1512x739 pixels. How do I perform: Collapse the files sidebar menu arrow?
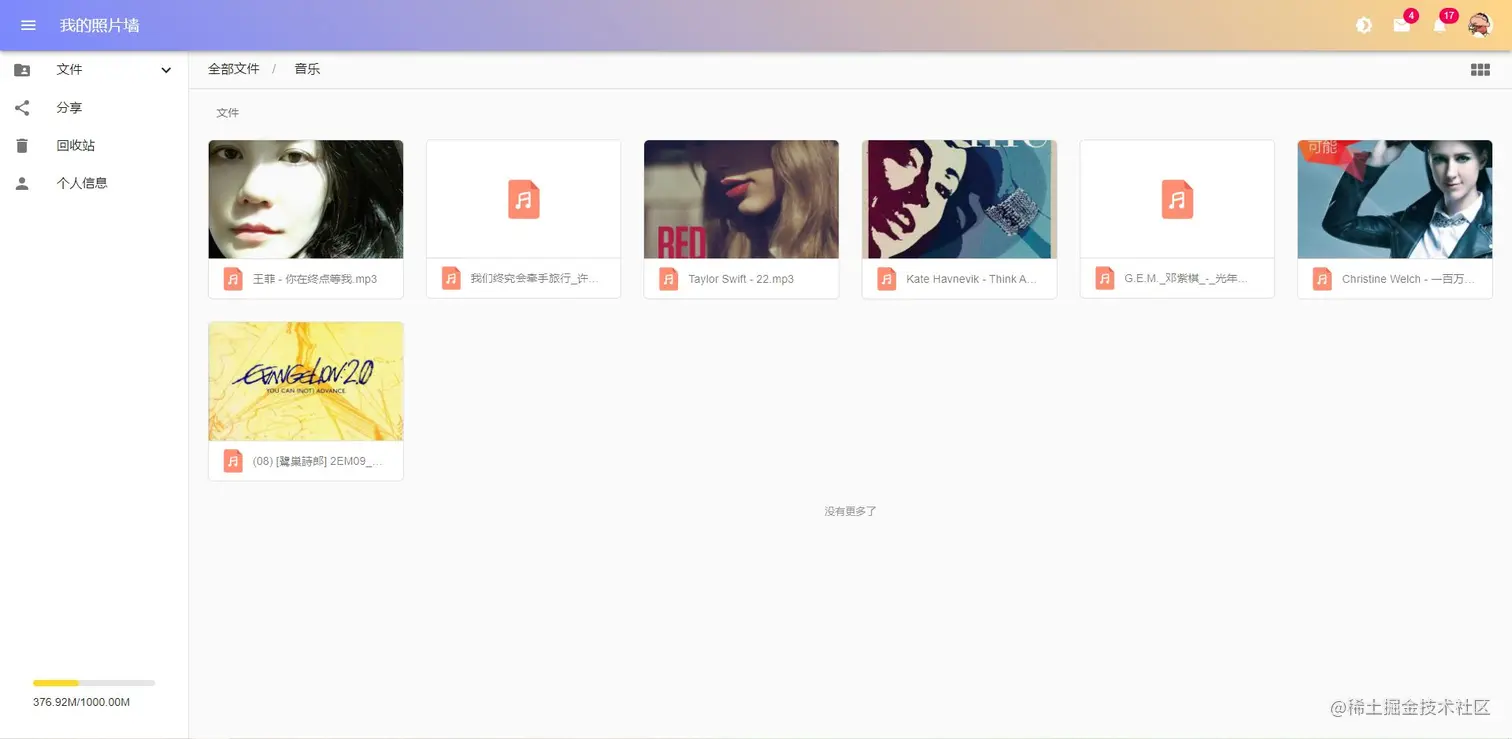click(165, 69)
